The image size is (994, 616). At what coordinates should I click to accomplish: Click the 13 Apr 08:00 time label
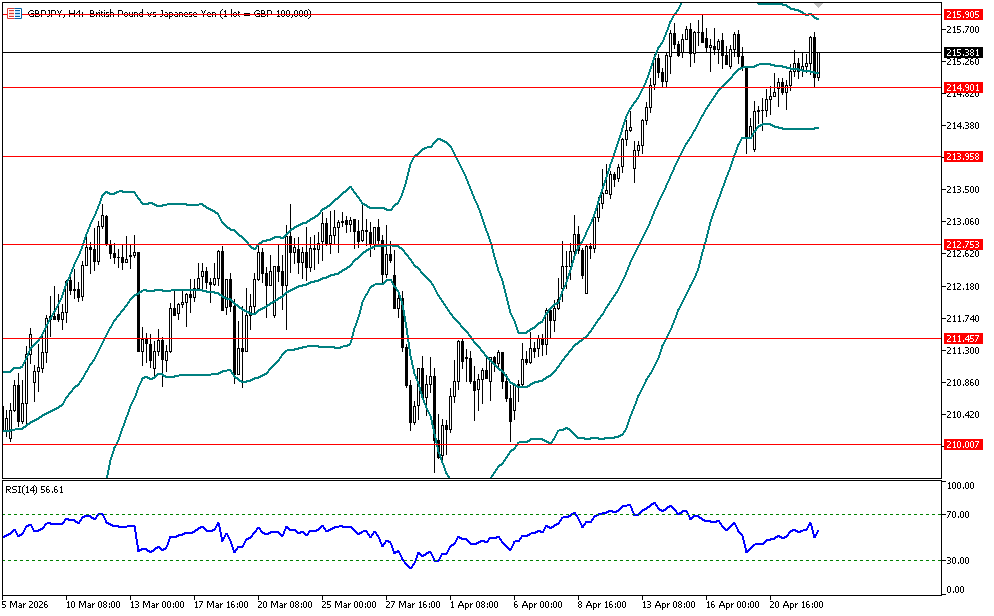pyautogui.click(x=670, y=605)
